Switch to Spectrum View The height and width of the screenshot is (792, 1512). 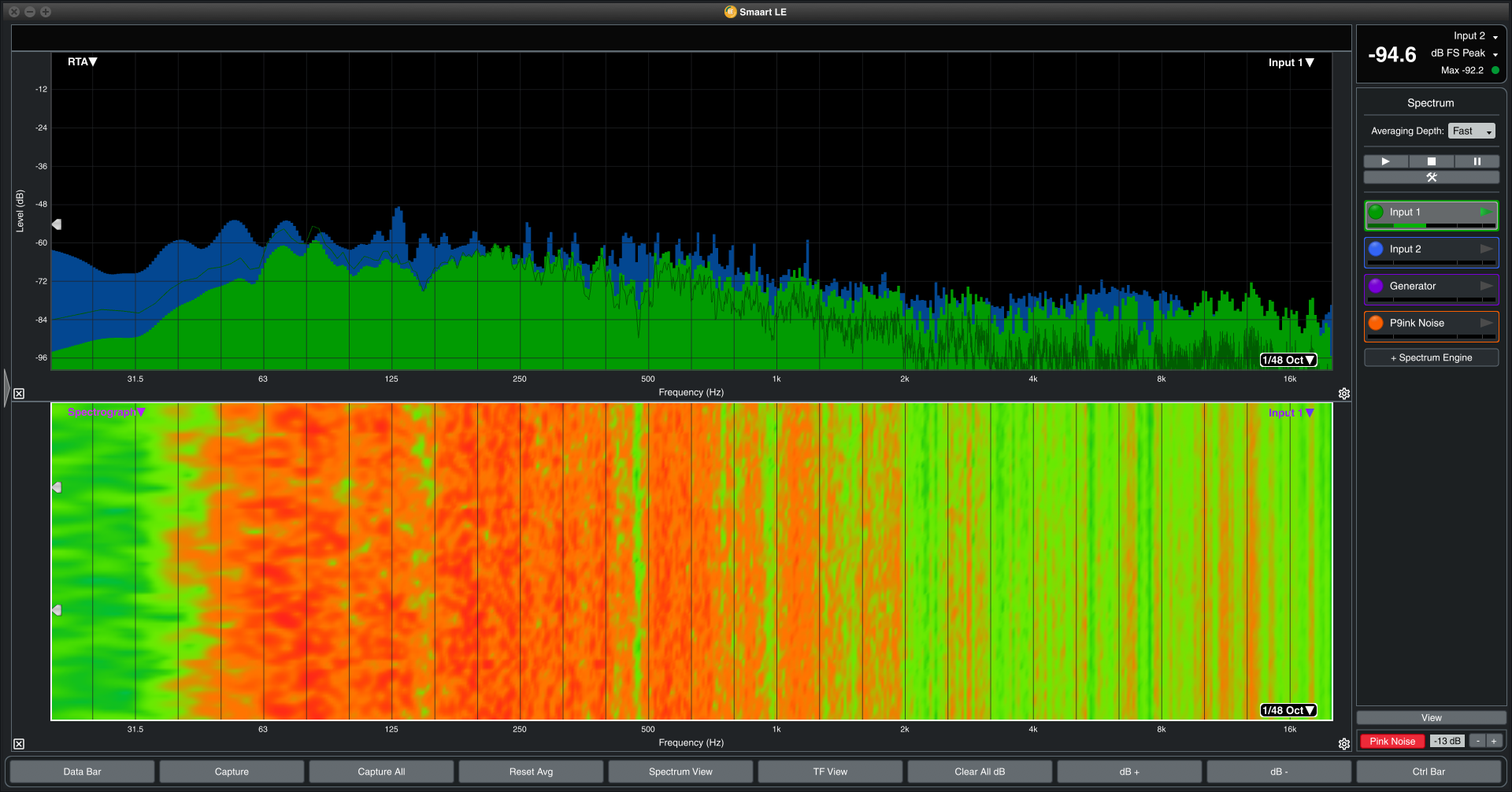pyautogui.click(x=680, y=772)
